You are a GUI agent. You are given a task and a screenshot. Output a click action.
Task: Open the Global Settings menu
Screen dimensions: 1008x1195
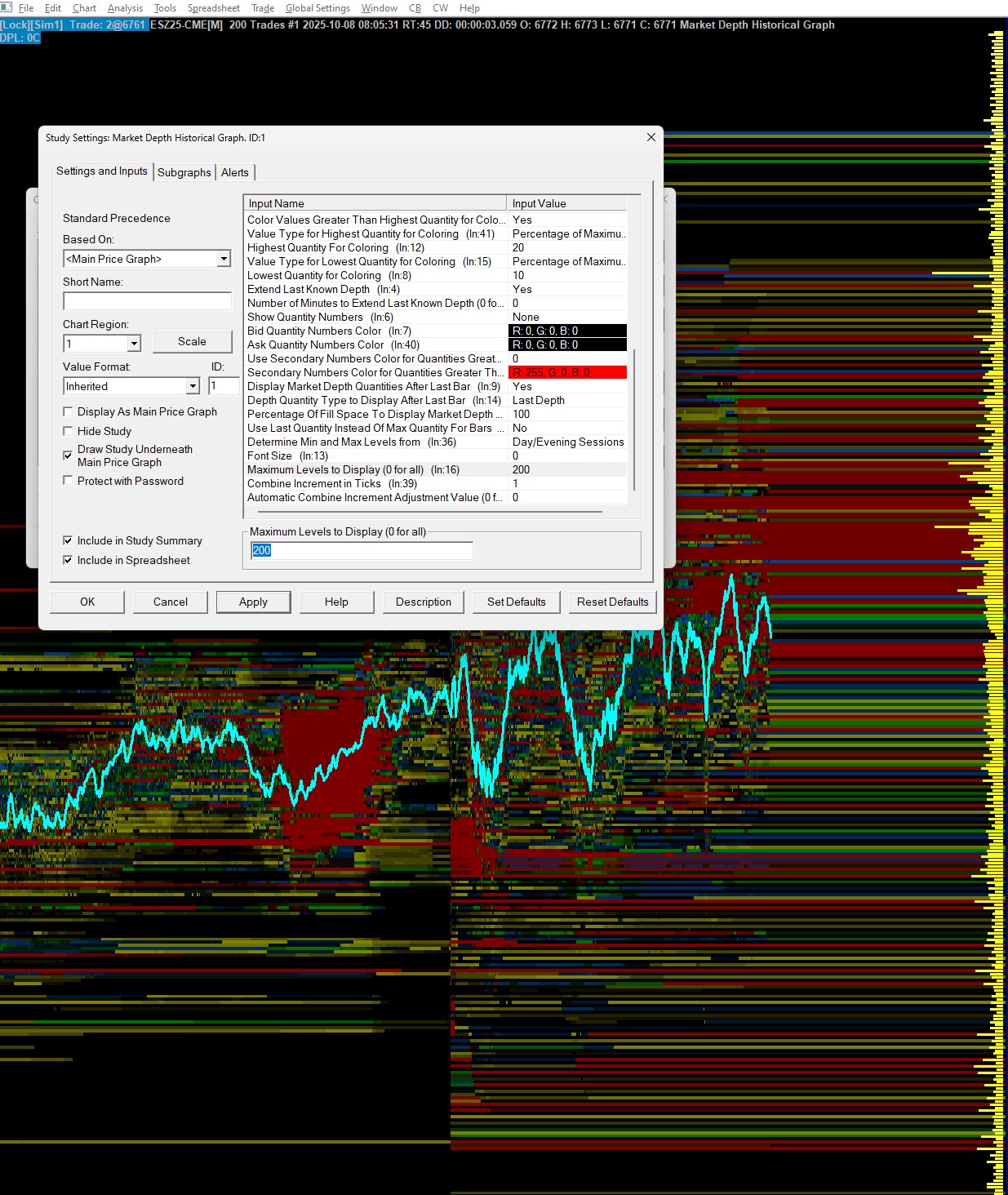[317, 8]
